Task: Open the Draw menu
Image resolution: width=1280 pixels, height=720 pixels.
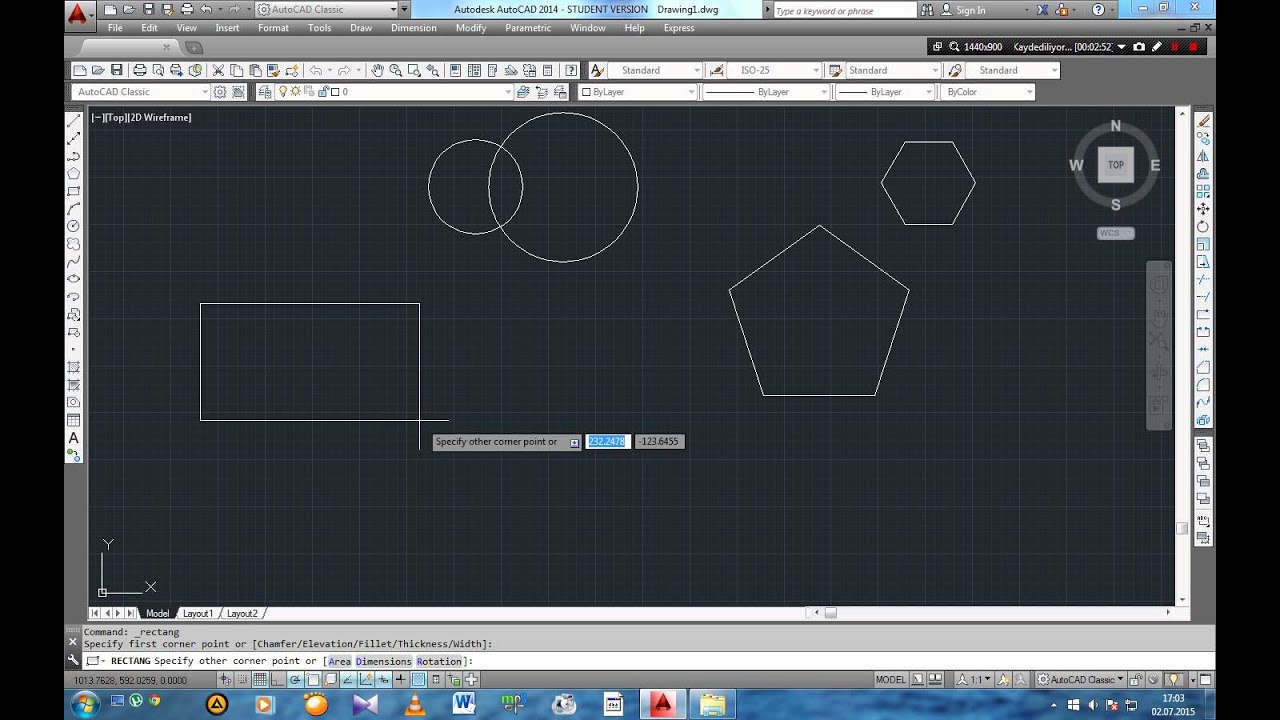Action: click(x=361, y=28)
